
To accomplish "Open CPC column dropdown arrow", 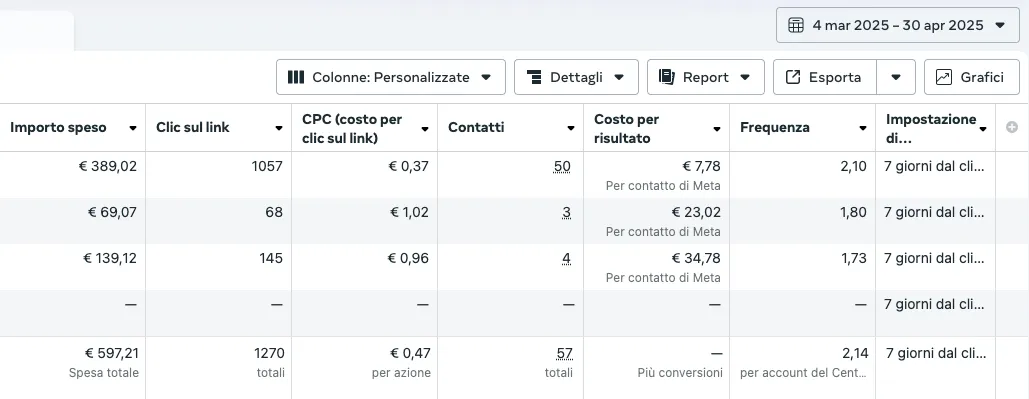I will (425, 129).
